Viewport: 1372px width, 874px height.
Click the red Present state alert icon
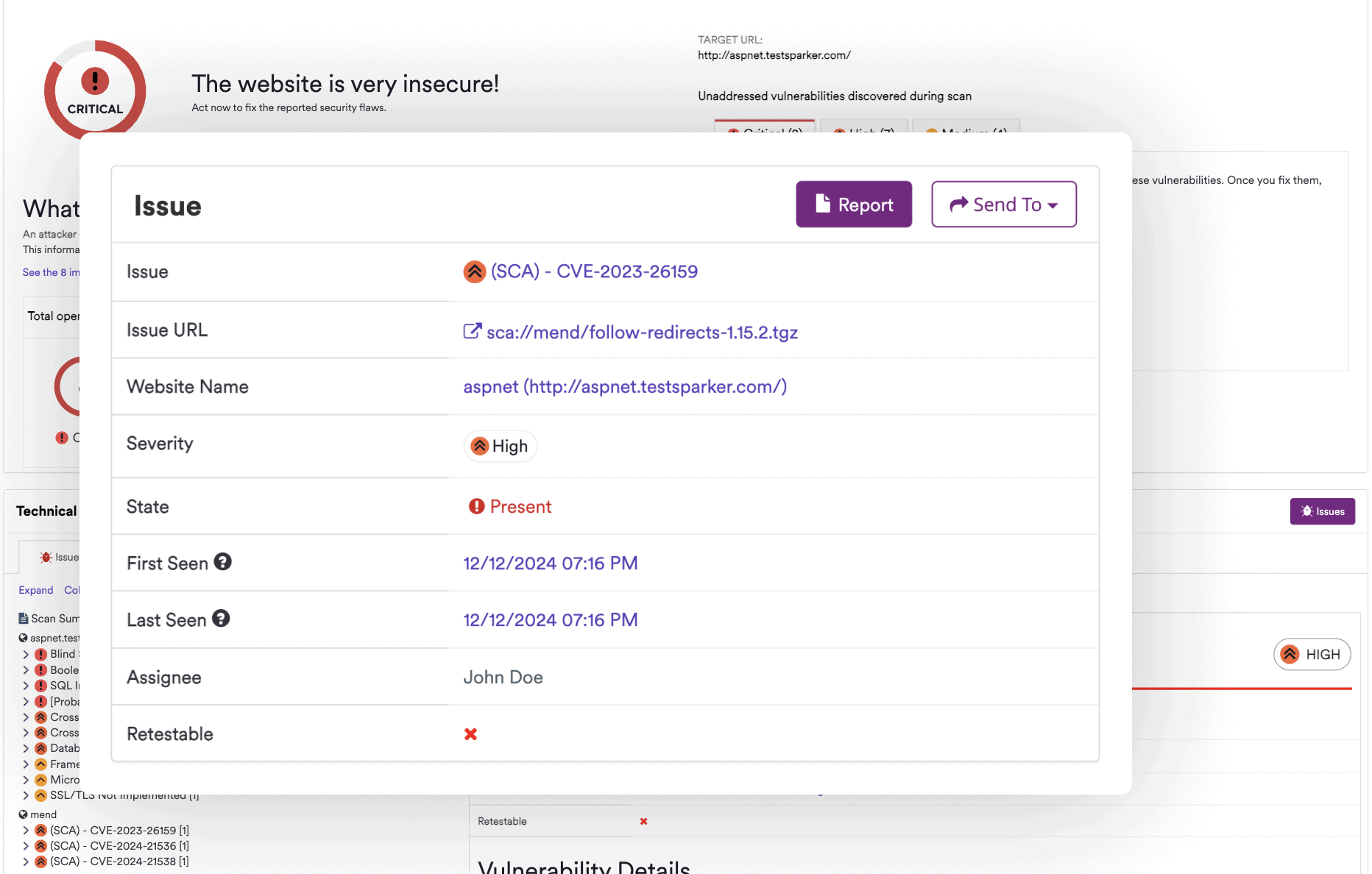pos(476,506)
